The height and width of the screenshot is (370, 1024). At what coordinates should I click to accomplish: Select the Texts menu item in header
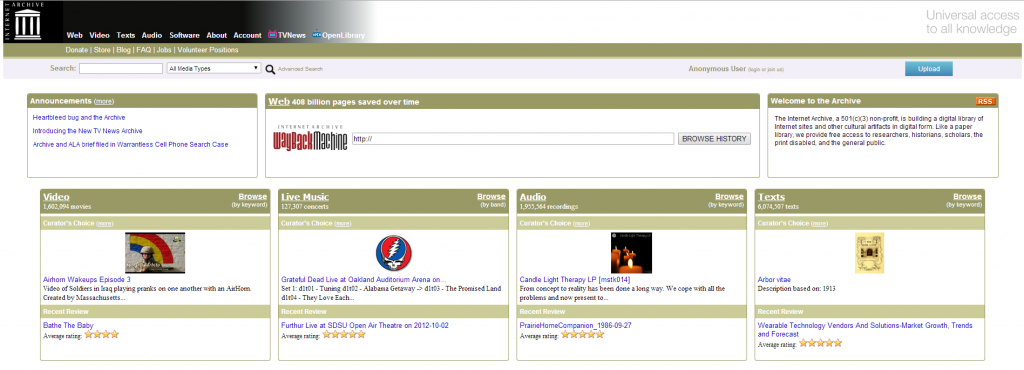[x=125, y=35]
